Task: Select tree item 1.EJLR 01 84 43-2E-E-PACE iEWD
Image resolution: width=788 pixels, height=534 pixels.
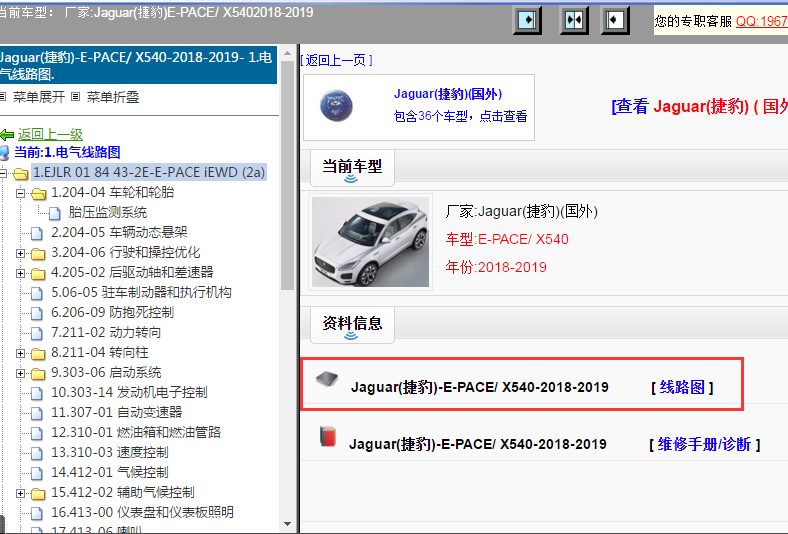Action: click(149, 172)
